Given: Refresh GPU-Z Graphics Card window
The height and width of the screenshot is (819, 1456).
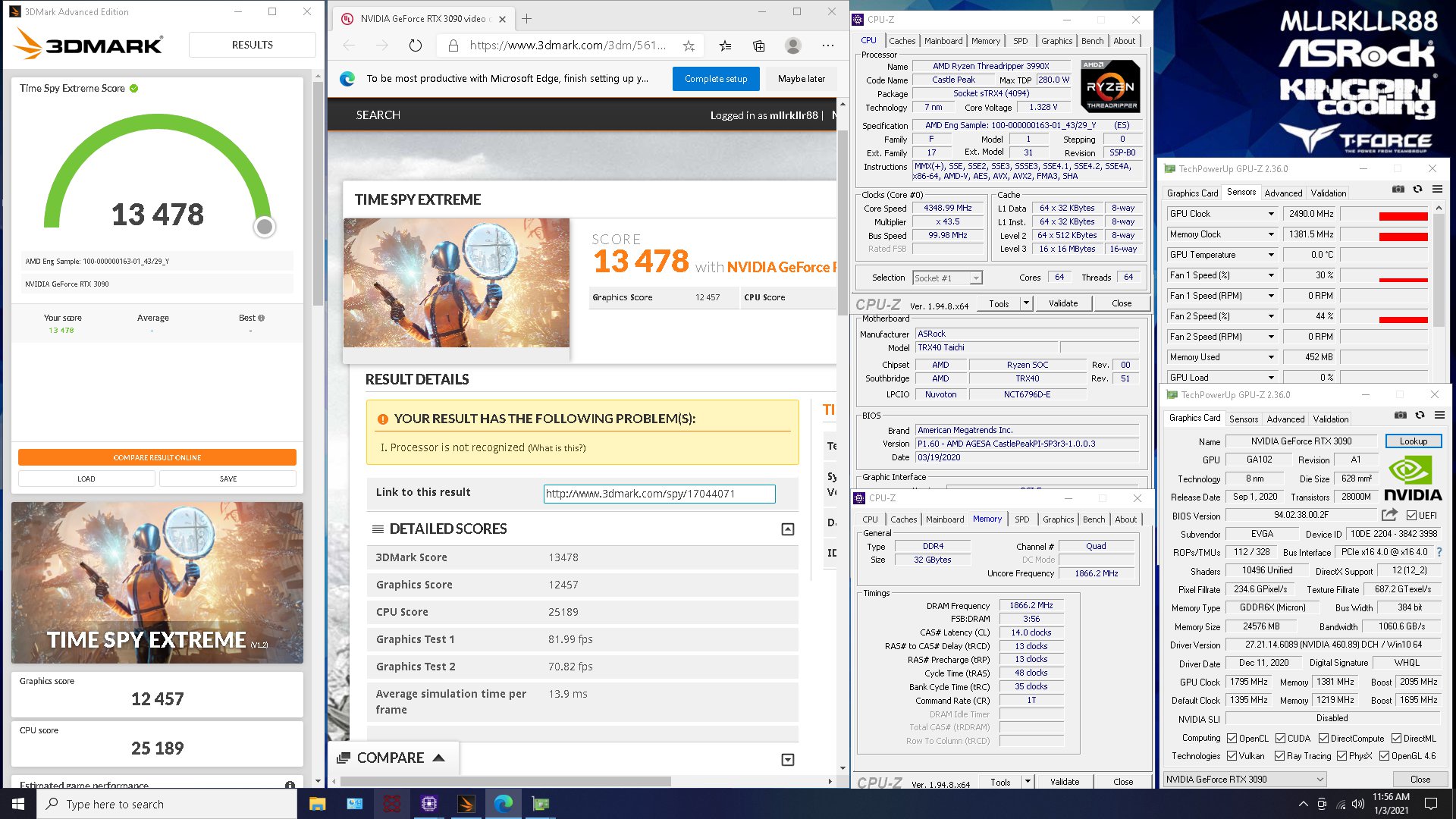Looking at the screenshot, I should click(x=1420, y=415).
